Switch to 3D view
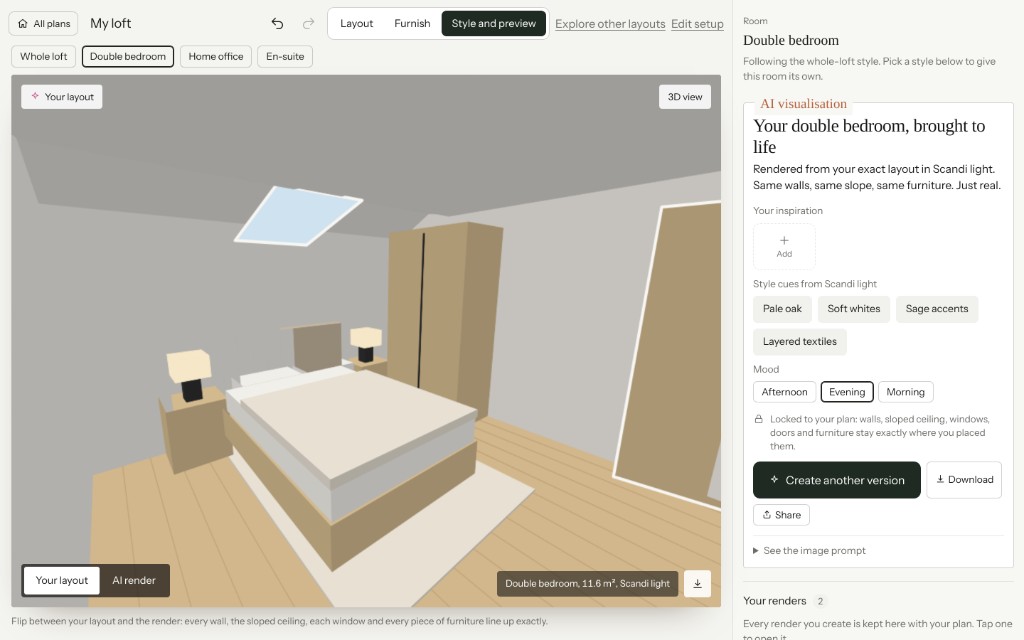This screenshot has height=640, width=1024. (x=684, y=97)
